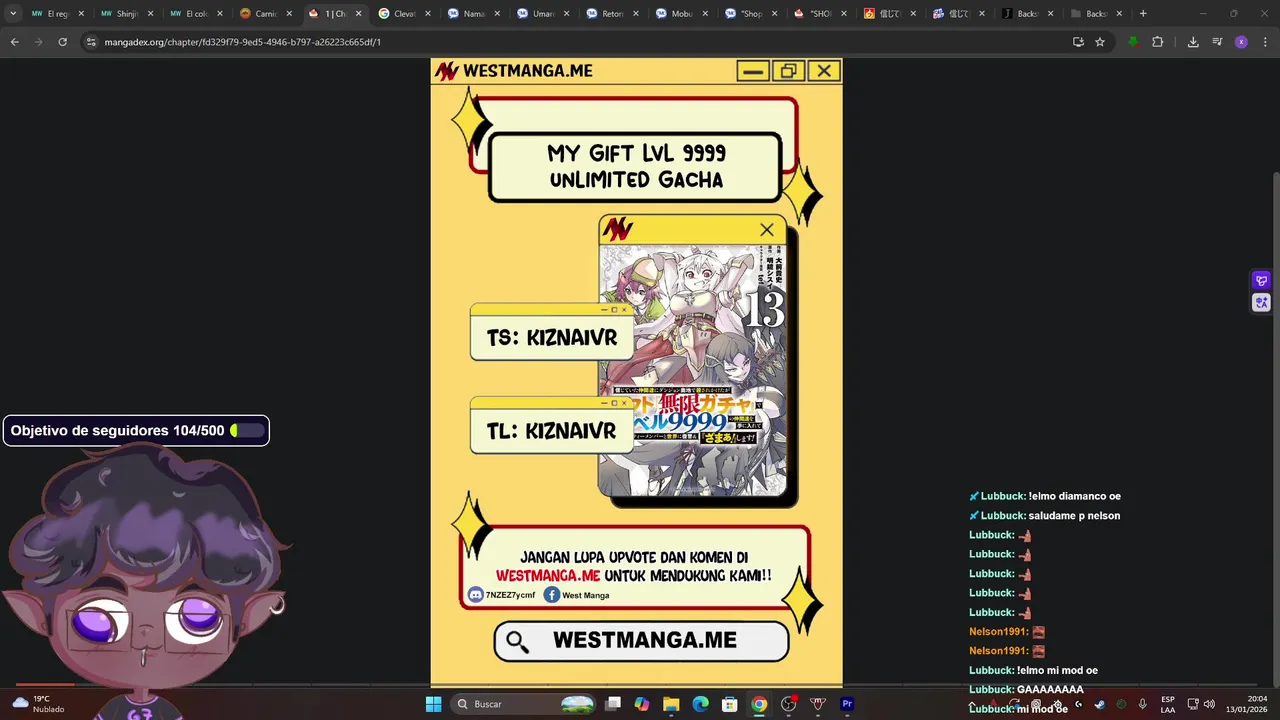Click the Steam icon in system tray
The image size is (1280, 720).
click(x=1099, y=704)
